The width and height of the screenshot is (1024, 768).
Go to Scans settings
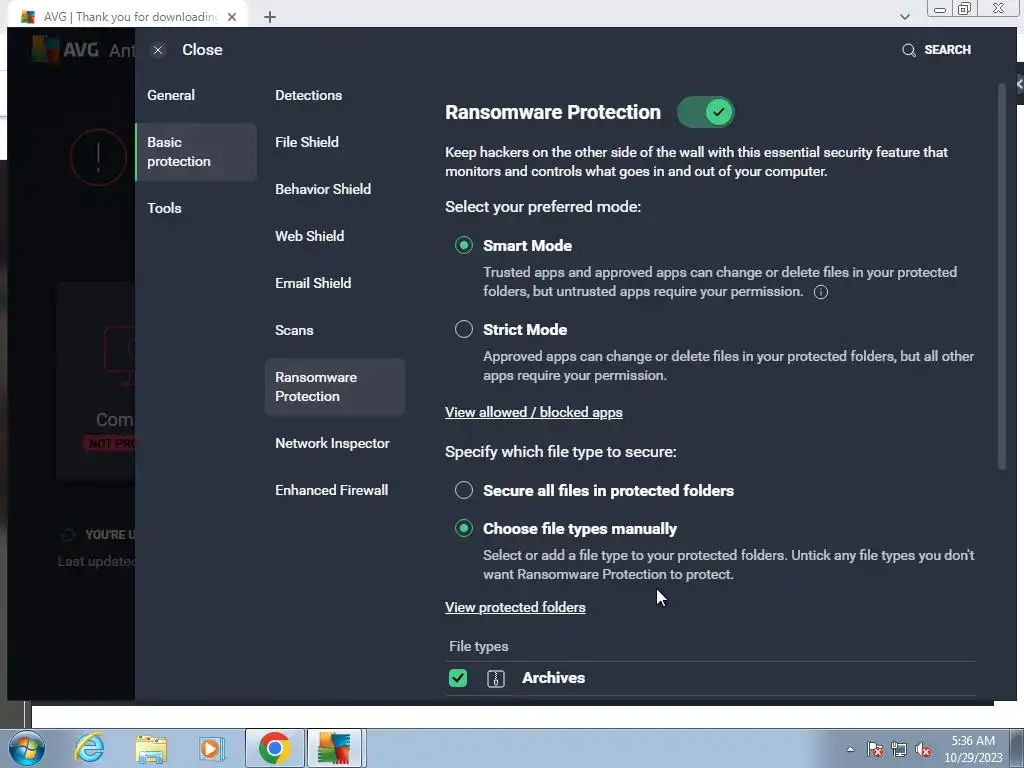[295, 330]
